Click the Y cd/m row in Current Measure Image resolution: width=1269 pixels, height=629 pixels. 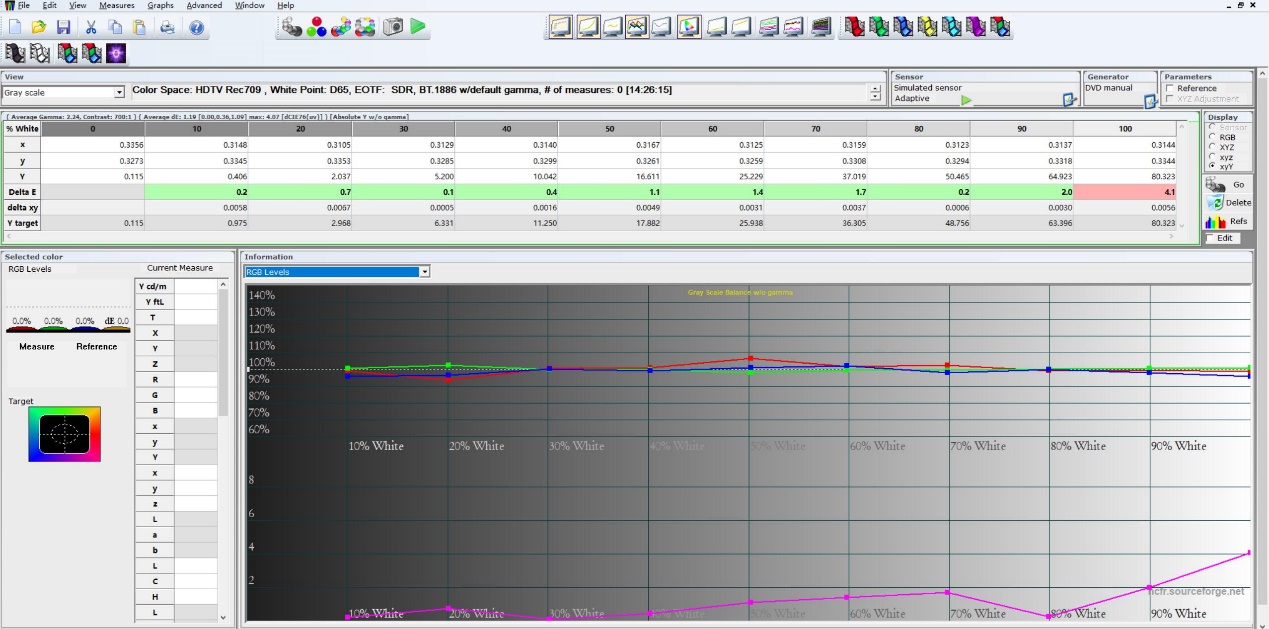176,286
